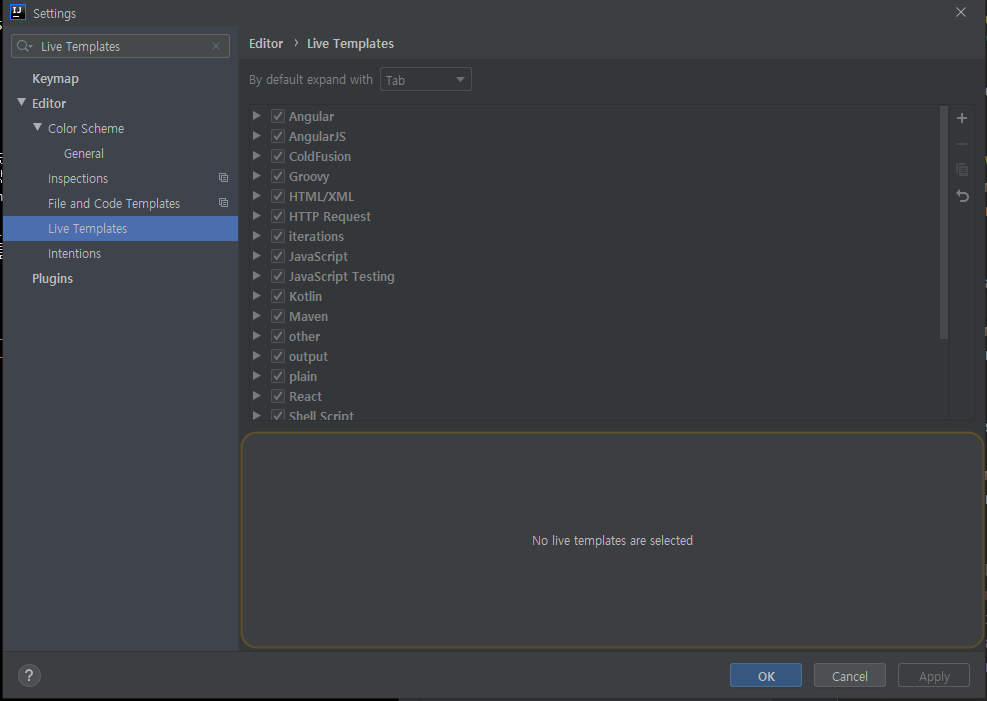Click the search magnifier icon
Image resolution: width=987 pixels, height=701 pixels.
point(24,47)
